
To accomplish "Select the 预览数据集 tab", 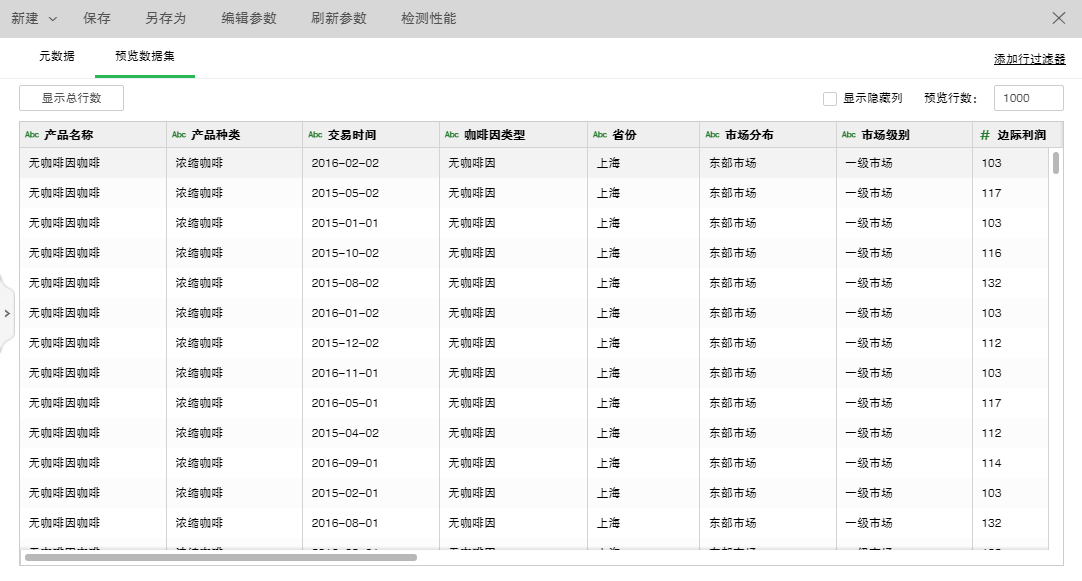I will pyautogui.click(x=145, y=57).
